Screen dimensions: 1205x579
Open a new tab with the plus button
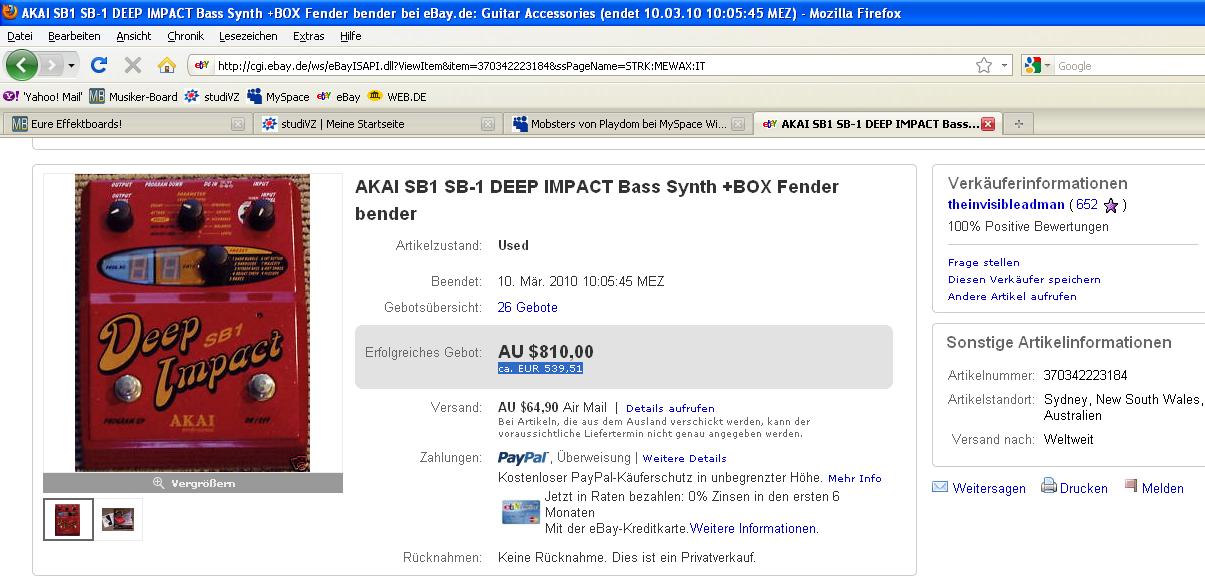pyautogui.click(x=1019, y=124)
